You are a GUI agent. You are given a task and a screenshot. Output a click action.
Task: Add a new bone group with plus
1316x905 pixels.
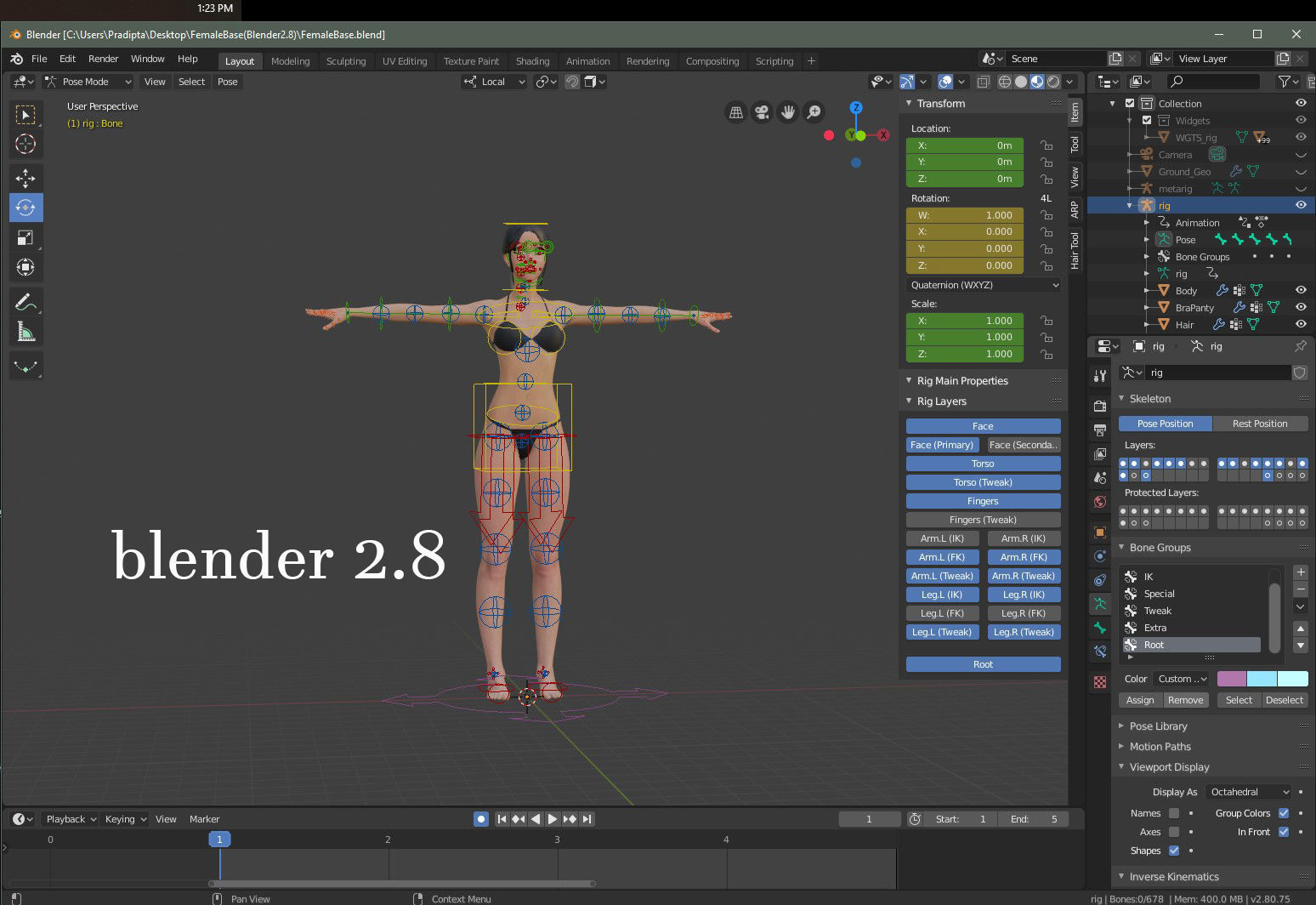[x=1301, y=572]
